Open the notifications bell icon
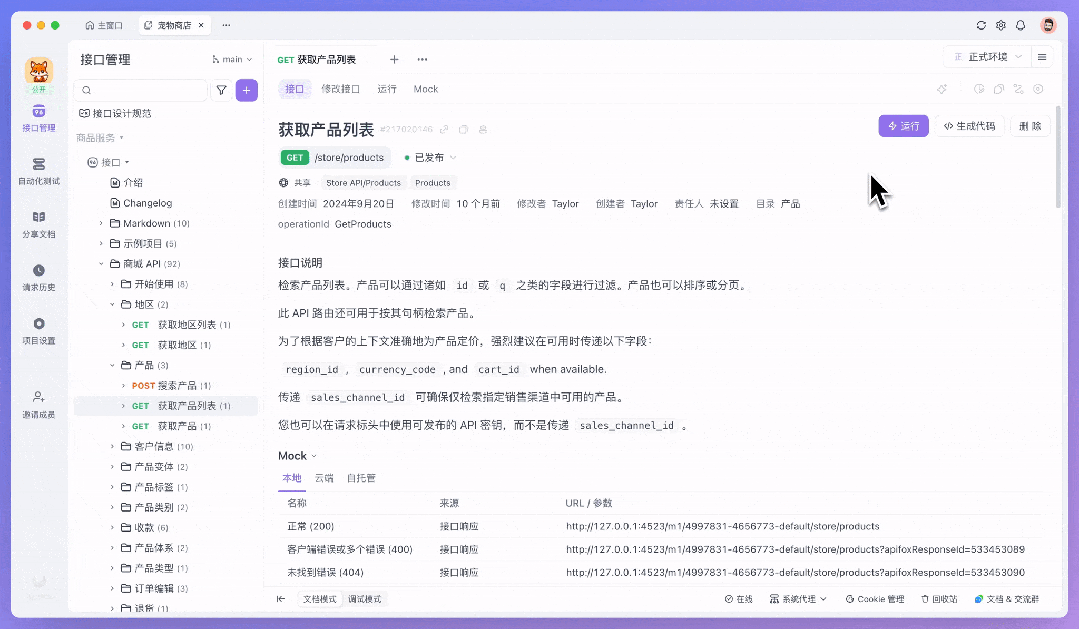The image size is (1079, 629). pos(1020,25)
